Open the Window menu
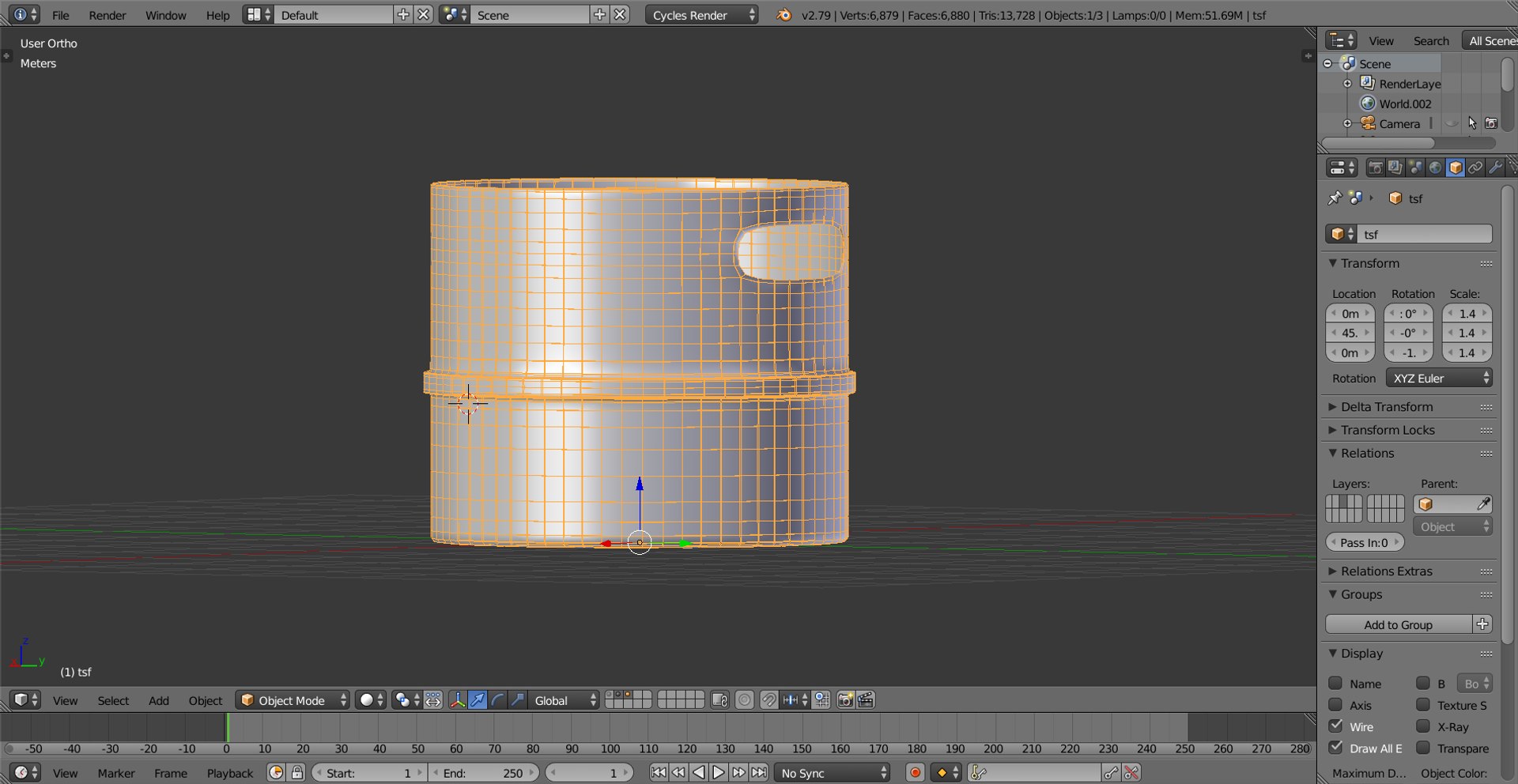 (165, 15)
